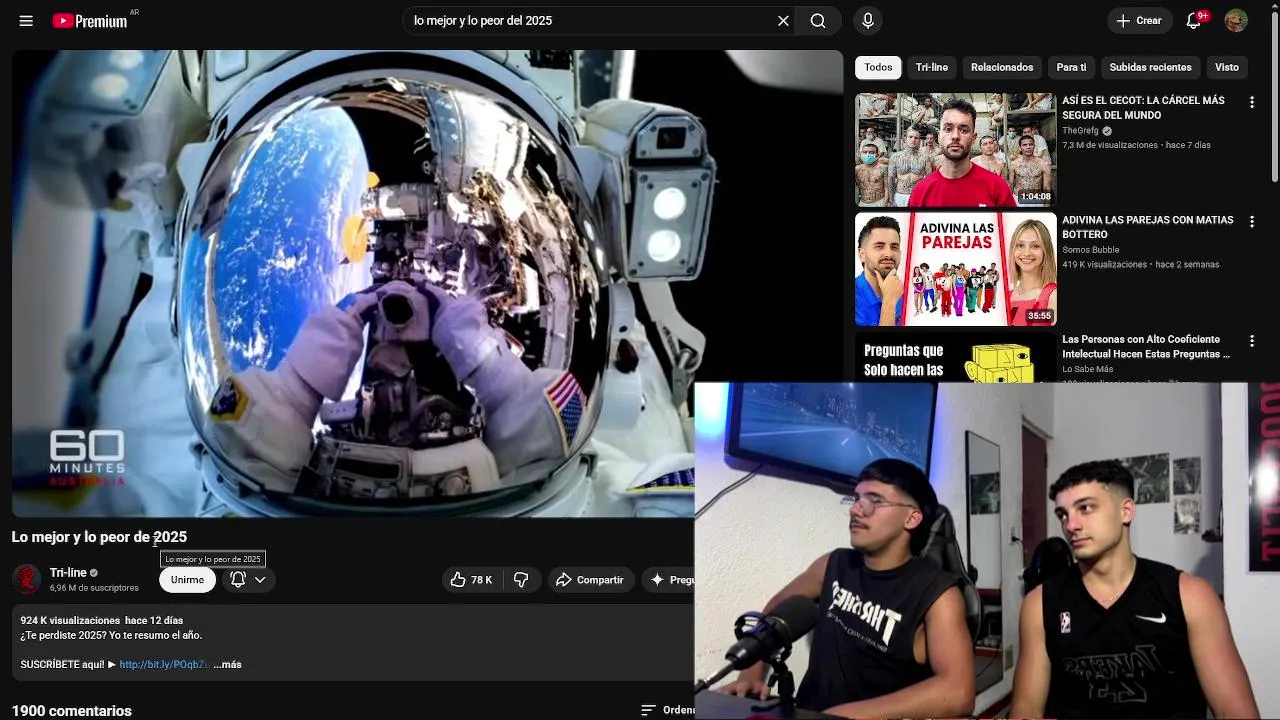Screen dimensions: 1280x720
Task: Open 'ASÍ ES EL CECOT' video title
Action: pyautogui.click(x=1143, y=108)
